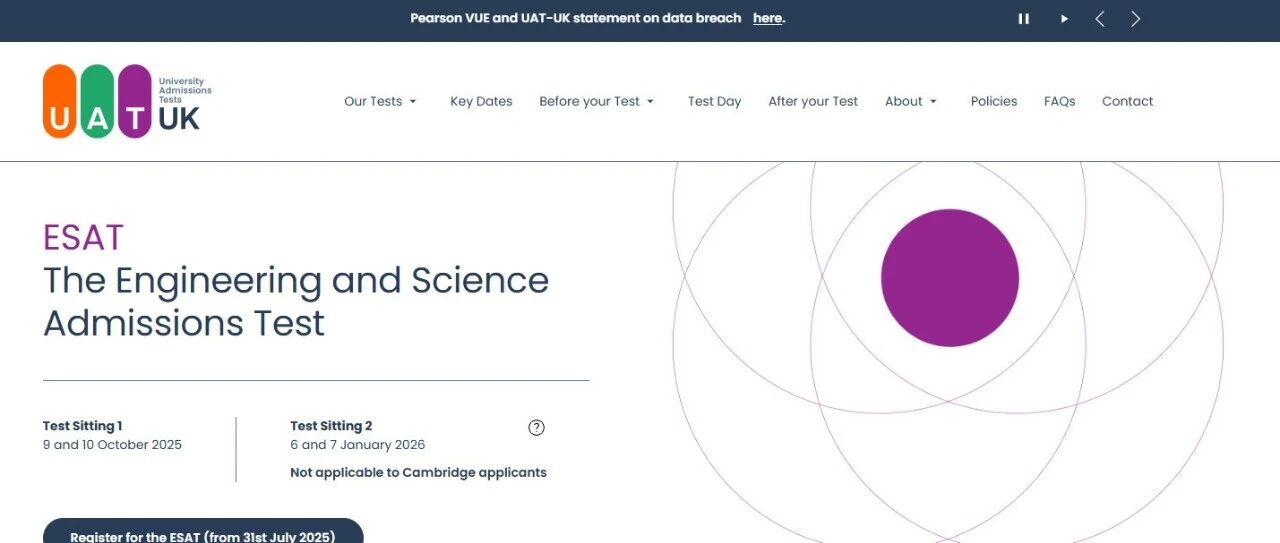Go to the Test Day page

(x=714, y=101)
